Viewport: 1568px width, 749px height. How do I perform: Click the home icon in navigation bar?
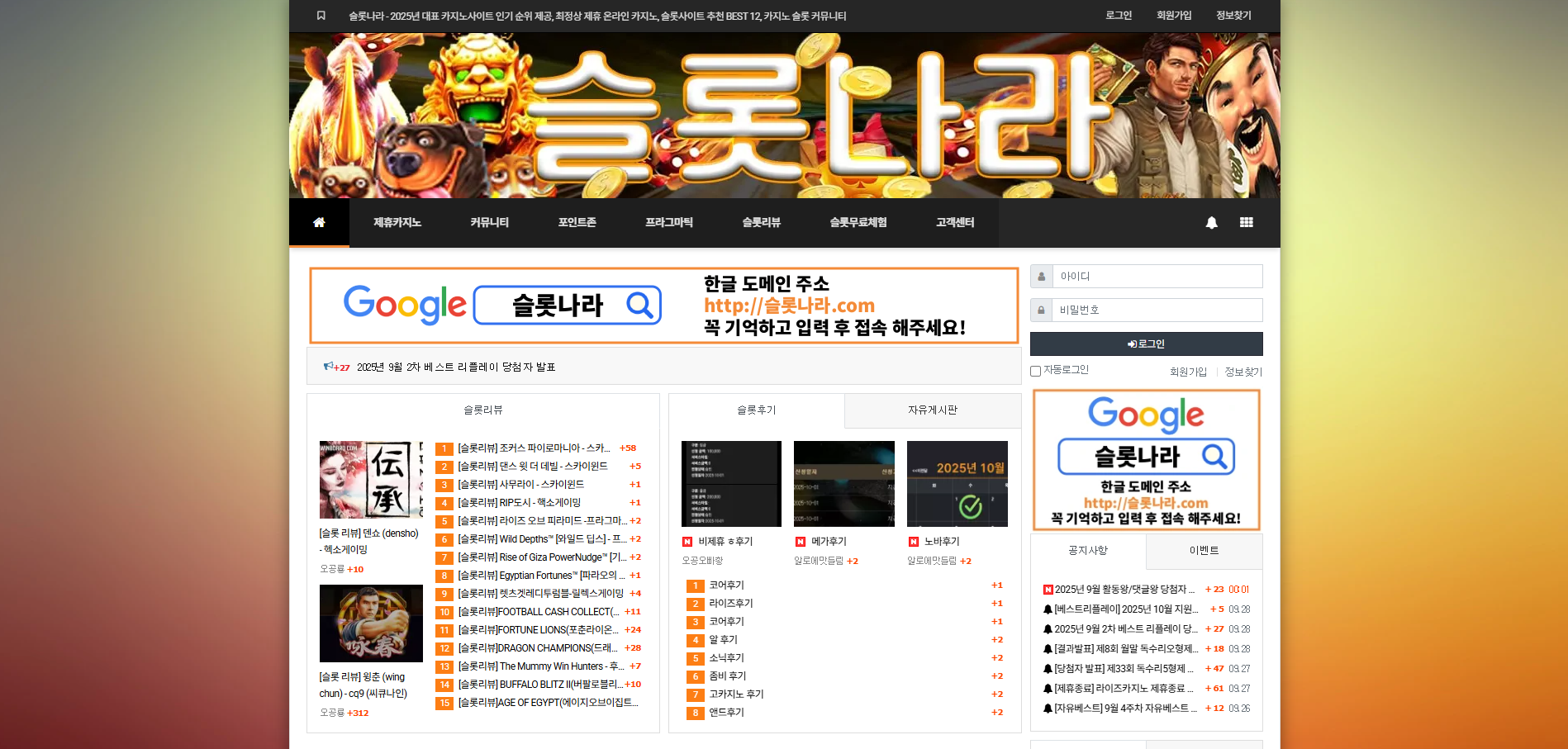pyautogui.click(x=319, y=222)
